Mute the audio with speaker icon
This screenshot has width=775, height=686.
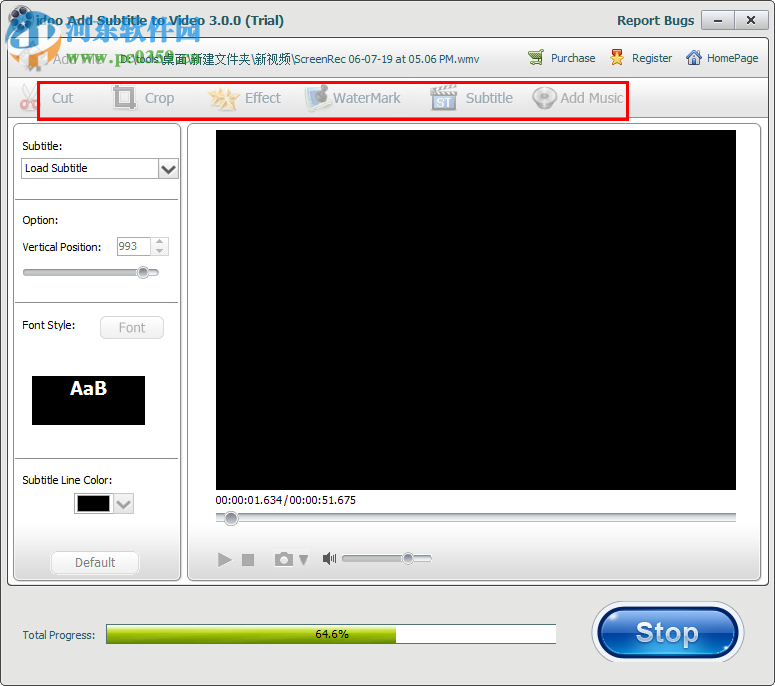tap(329, 558)
